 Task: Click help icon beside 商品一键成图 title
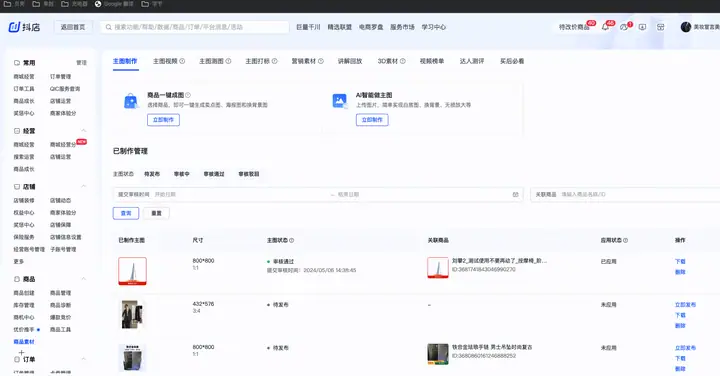tap(188, 95)
